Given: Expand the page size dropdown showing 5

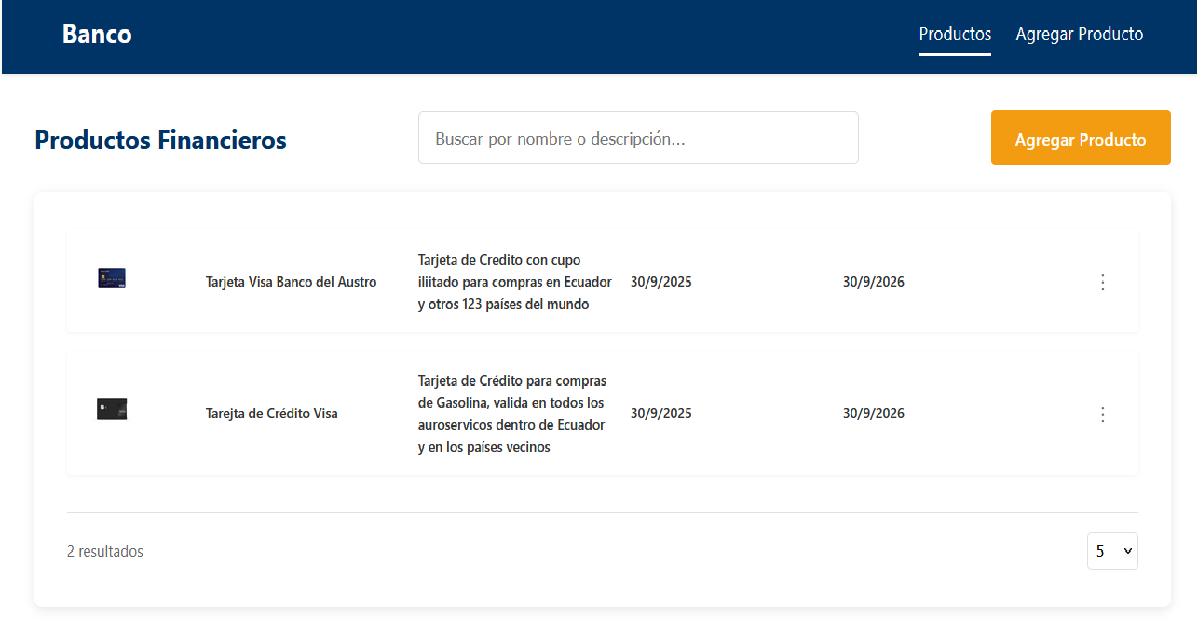Looking at the screenshot, I should click(x=1111, y=551).
